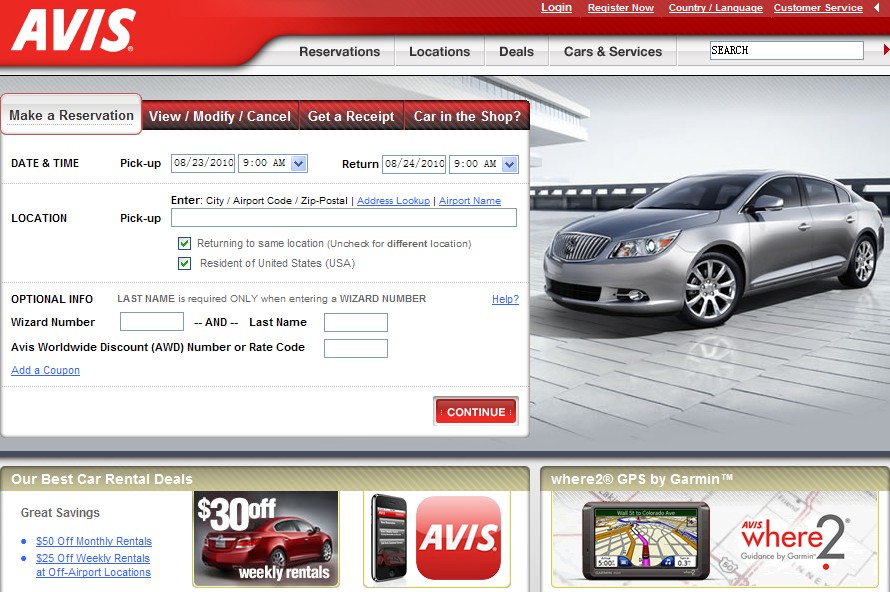Screen dimensions: 890x592
Task: Uncheck Resident of United States checkbox
Action: pos(184,264)
